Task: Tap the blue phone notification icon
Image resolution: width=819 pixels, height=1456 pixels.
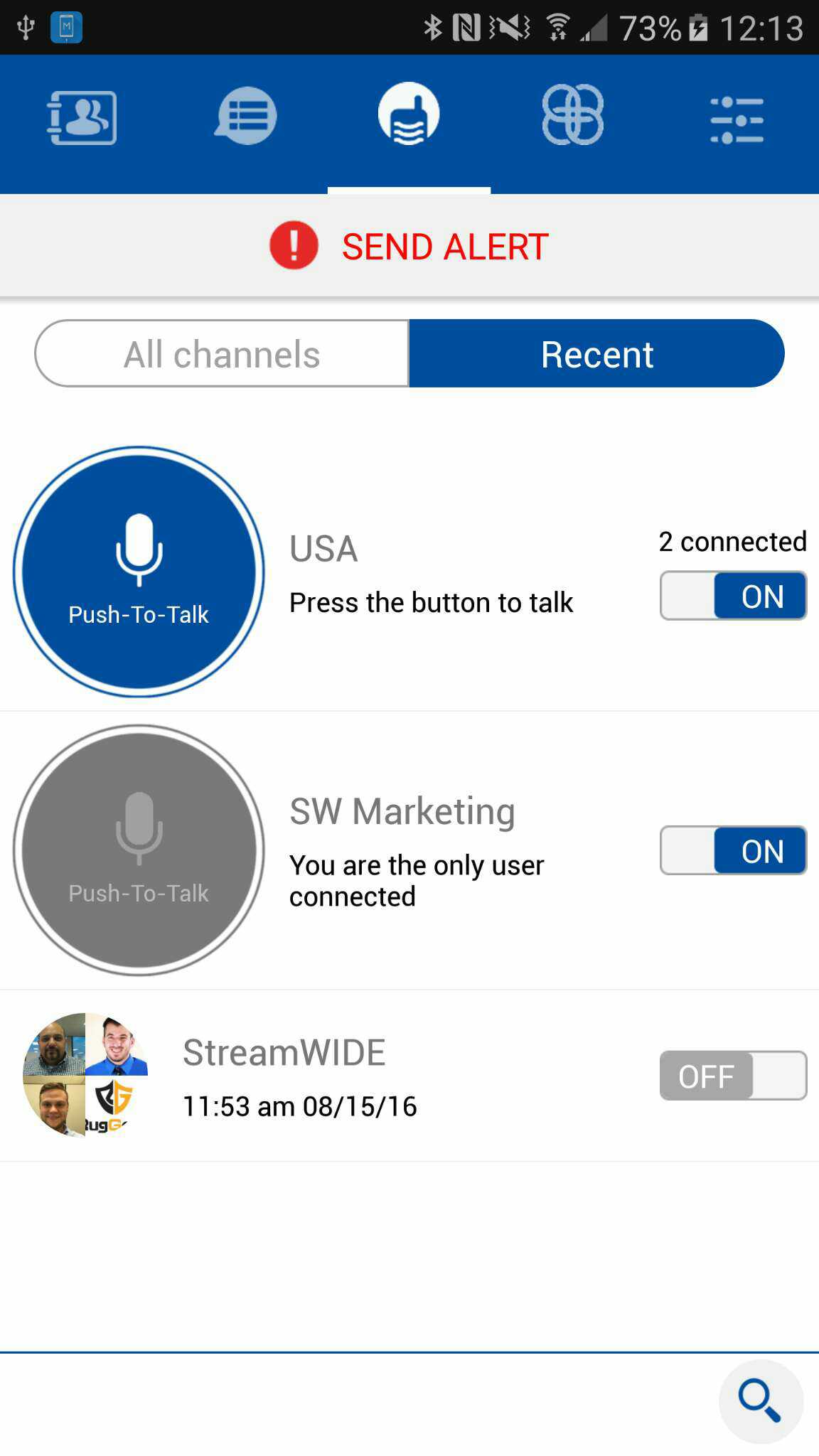Action: point(66,28)
